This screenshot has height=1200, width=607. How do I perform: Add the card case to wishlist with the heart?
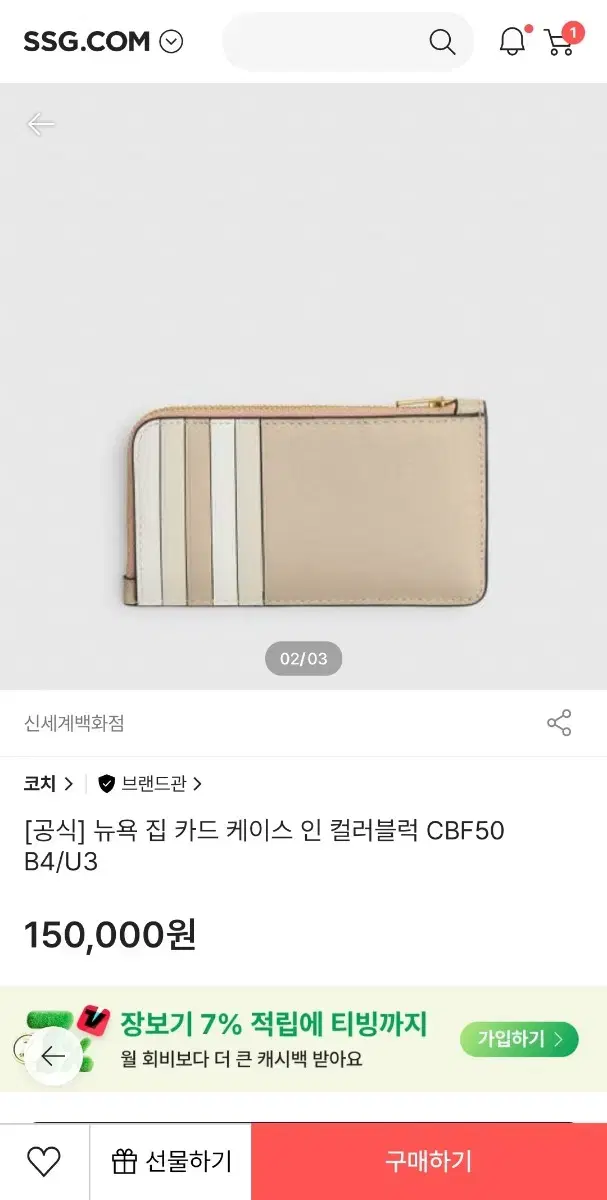pos(44,1161)
